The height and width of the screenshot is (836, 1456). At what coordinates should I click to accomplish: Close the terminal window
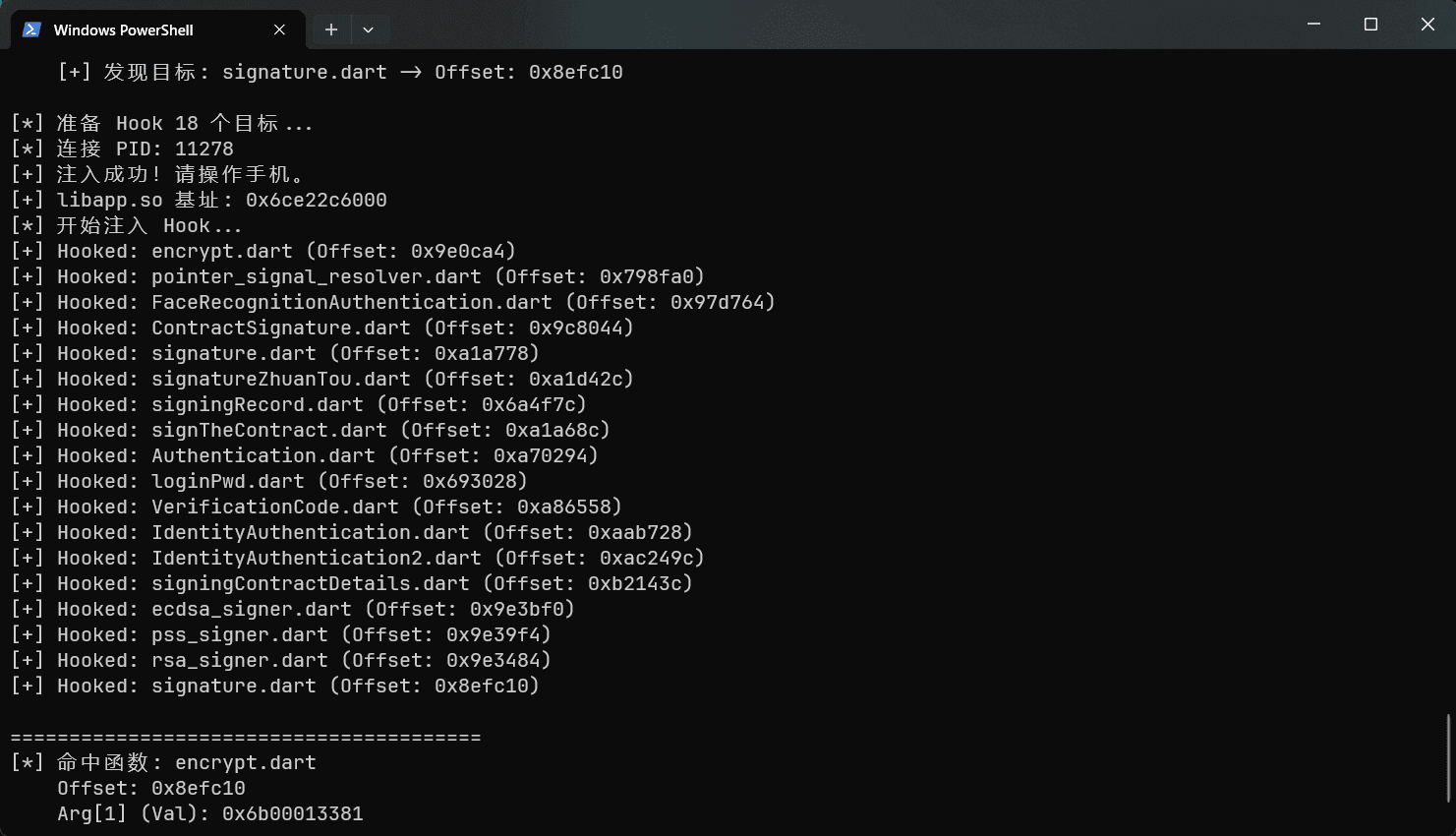1427,24
